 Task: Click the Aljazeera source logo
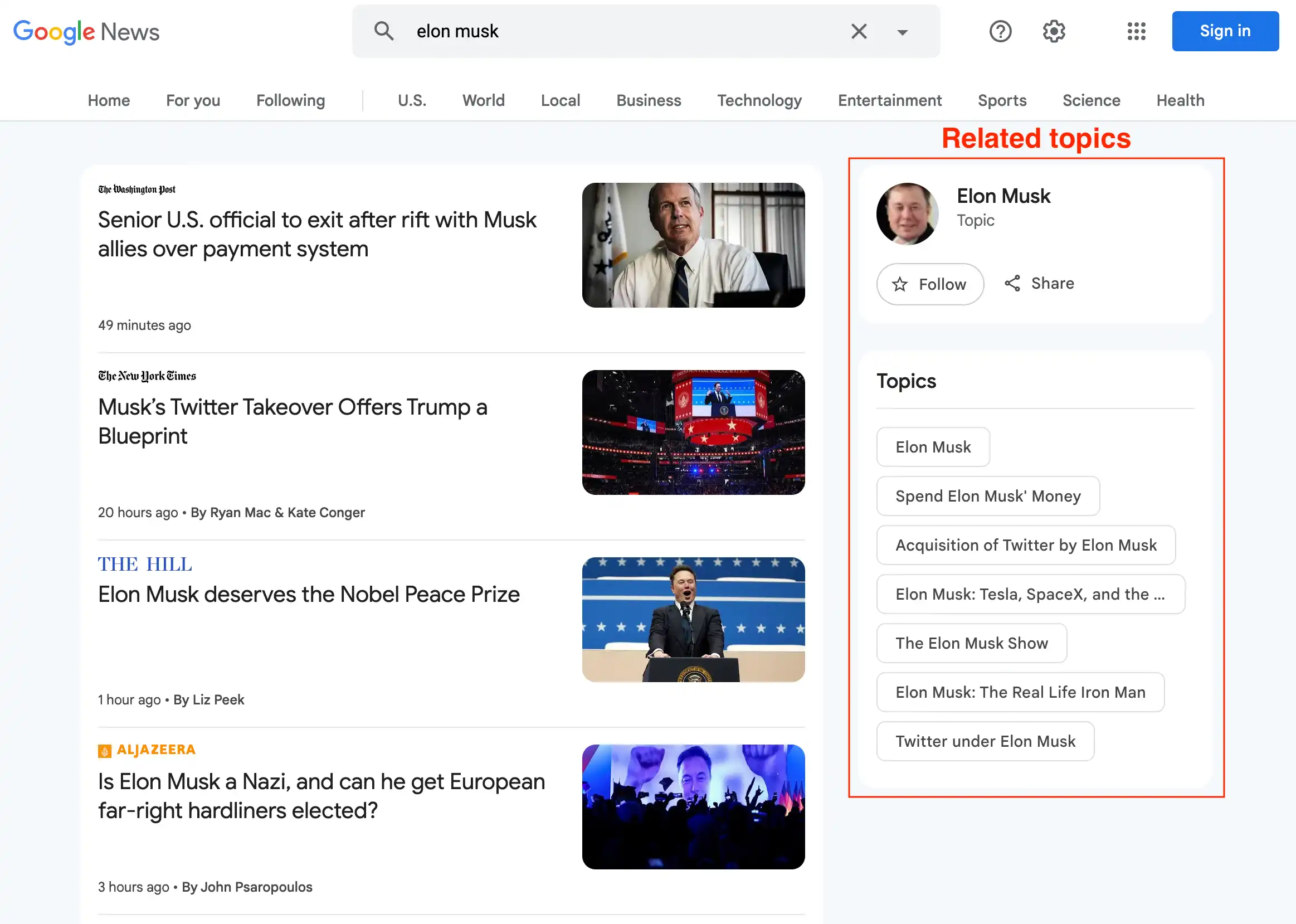(147, 750)
